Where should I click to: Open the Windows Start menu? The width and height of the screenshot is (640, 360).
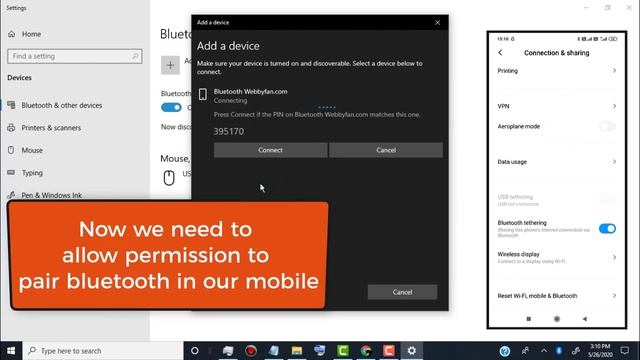[11, 351]
